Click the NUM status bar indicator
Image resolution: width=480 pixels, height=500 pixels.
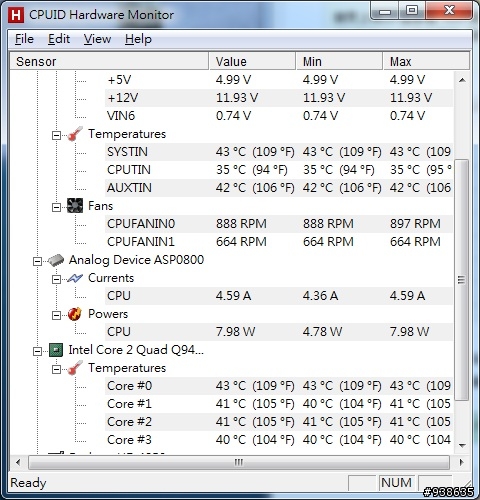click(396, 483)
